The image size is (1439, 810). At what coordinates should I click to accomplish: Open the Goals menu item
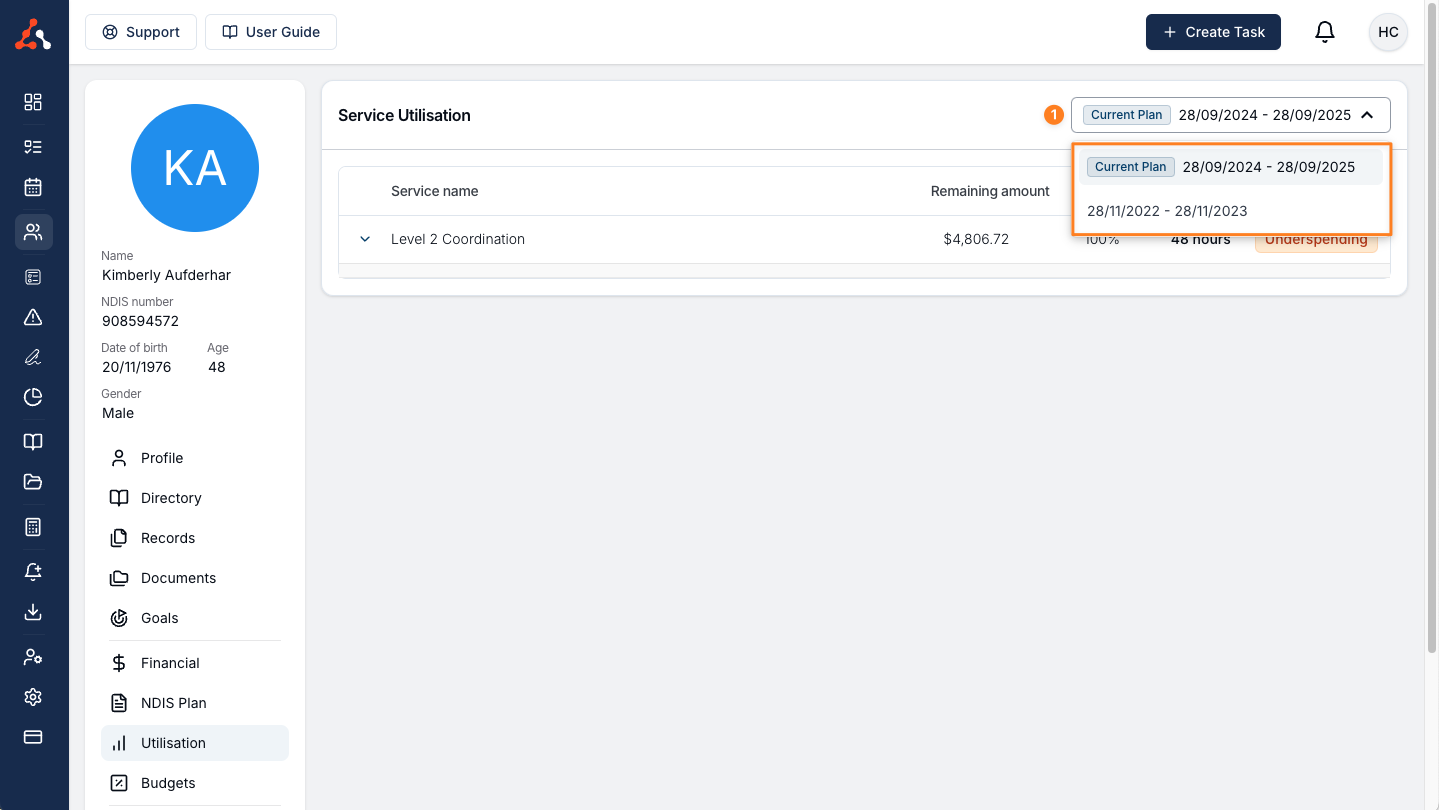click(159, 618)
